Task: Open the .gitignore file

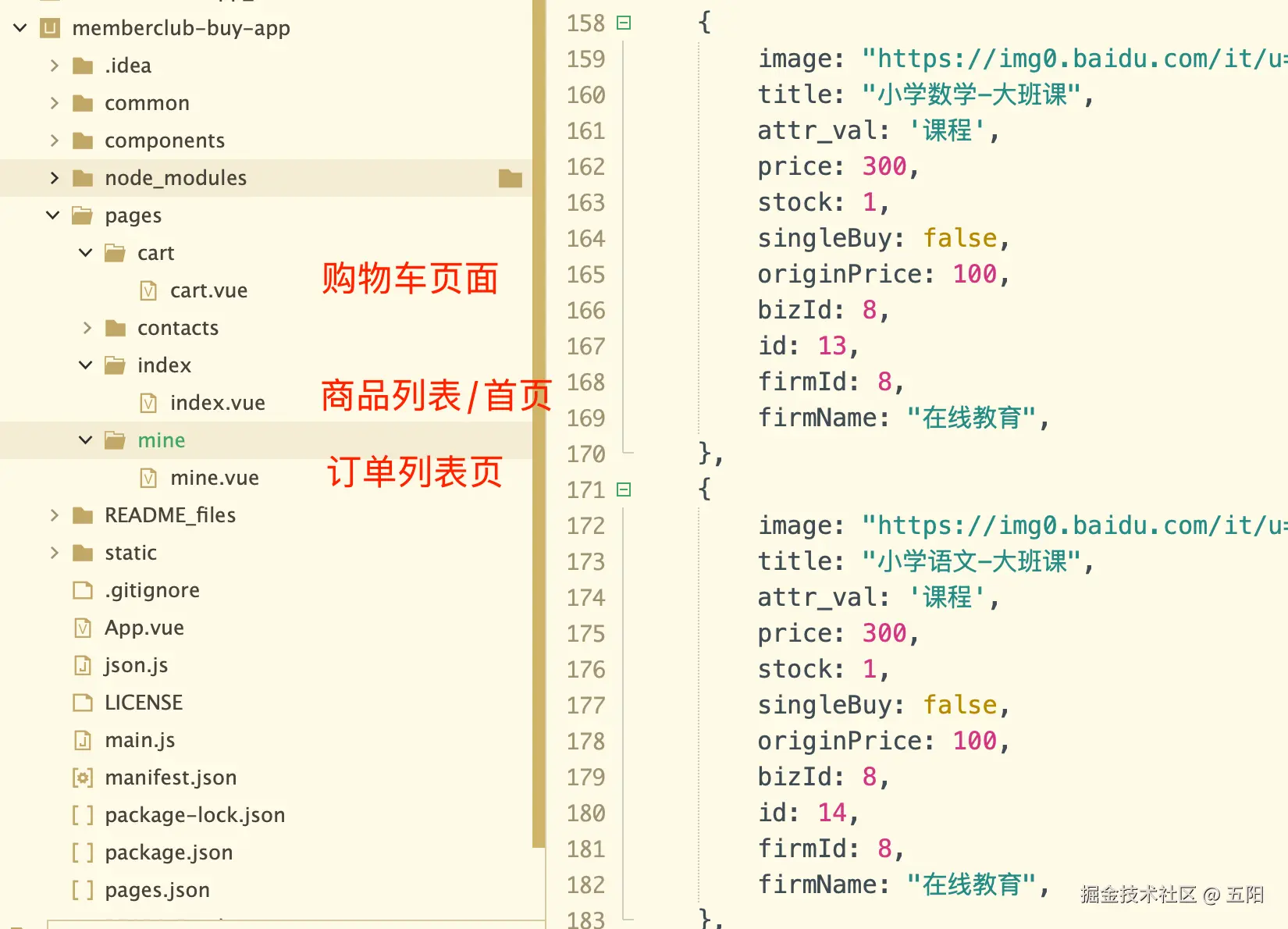Action: tap(152, 590)
